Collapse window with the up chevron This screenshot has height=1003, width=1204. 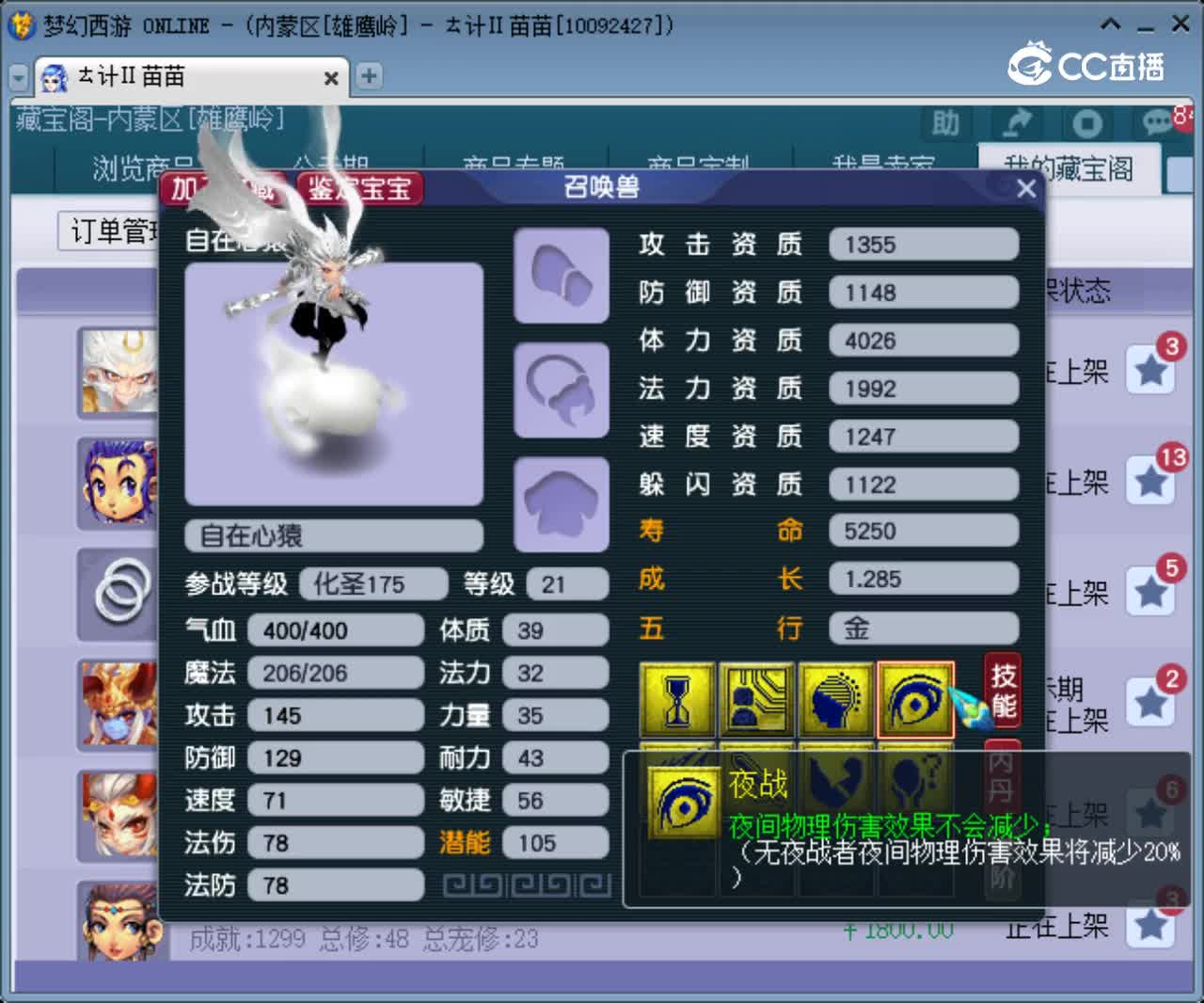pos(1111,24)
